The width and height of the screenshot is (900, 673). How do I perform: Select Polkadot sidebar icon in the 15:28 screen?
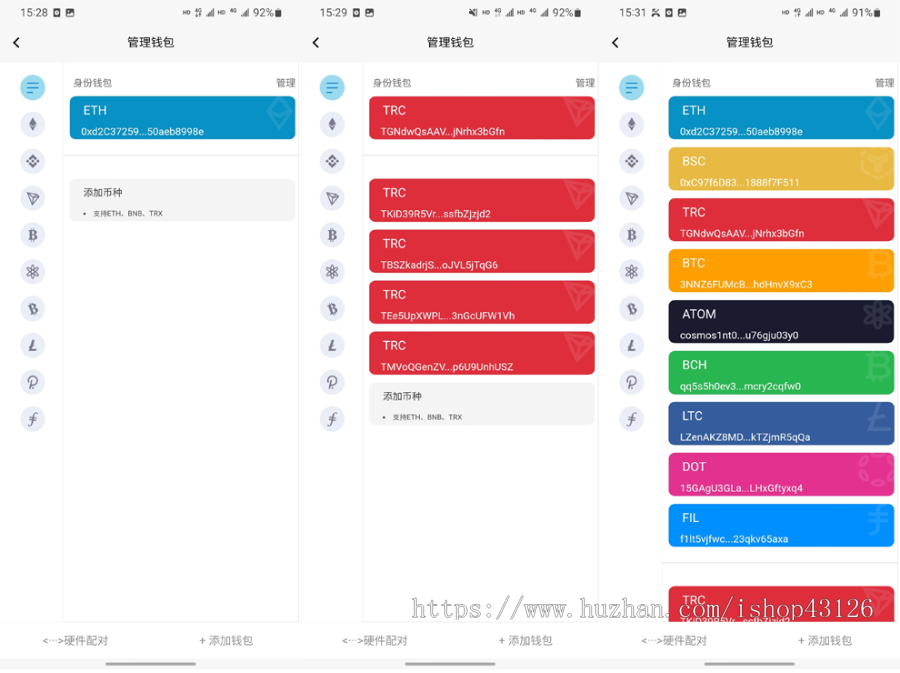click(33, 382)
